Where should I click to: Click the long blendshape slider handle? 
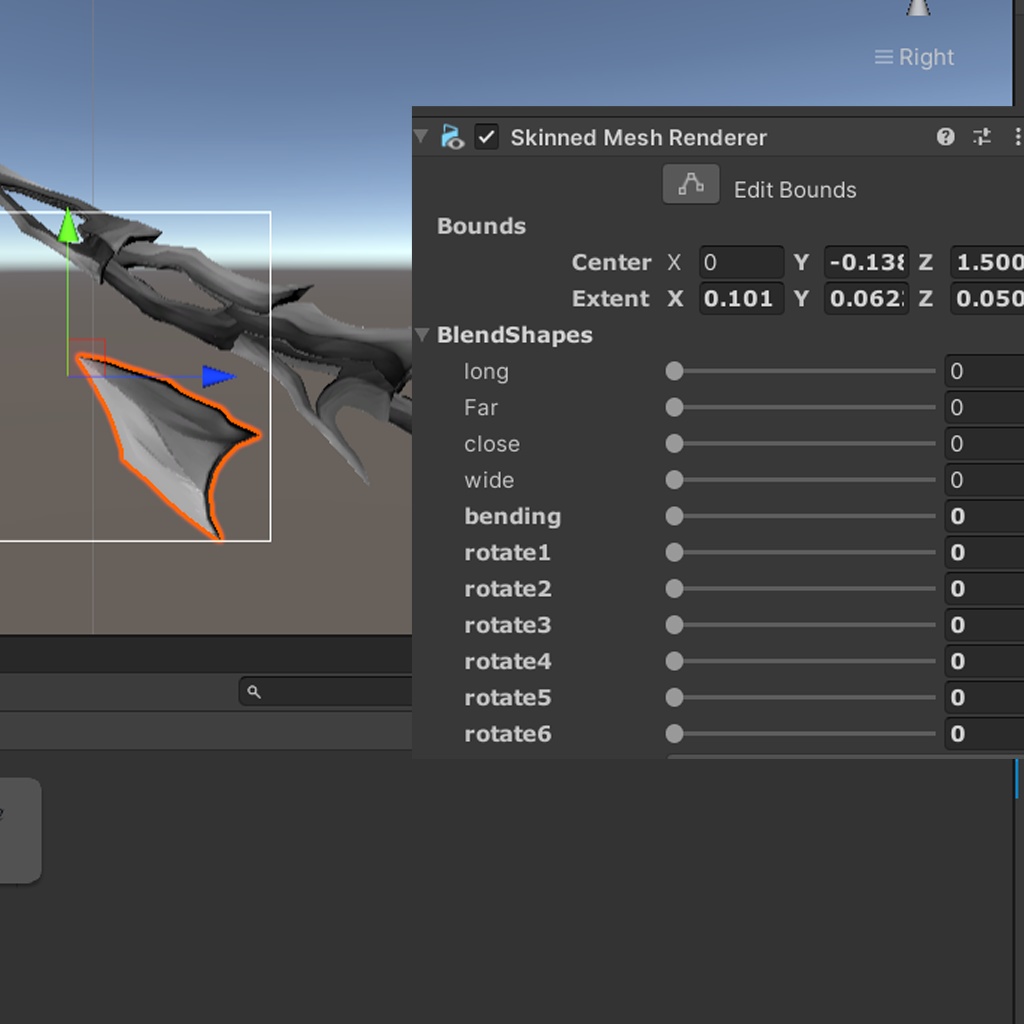coord(675,371)
